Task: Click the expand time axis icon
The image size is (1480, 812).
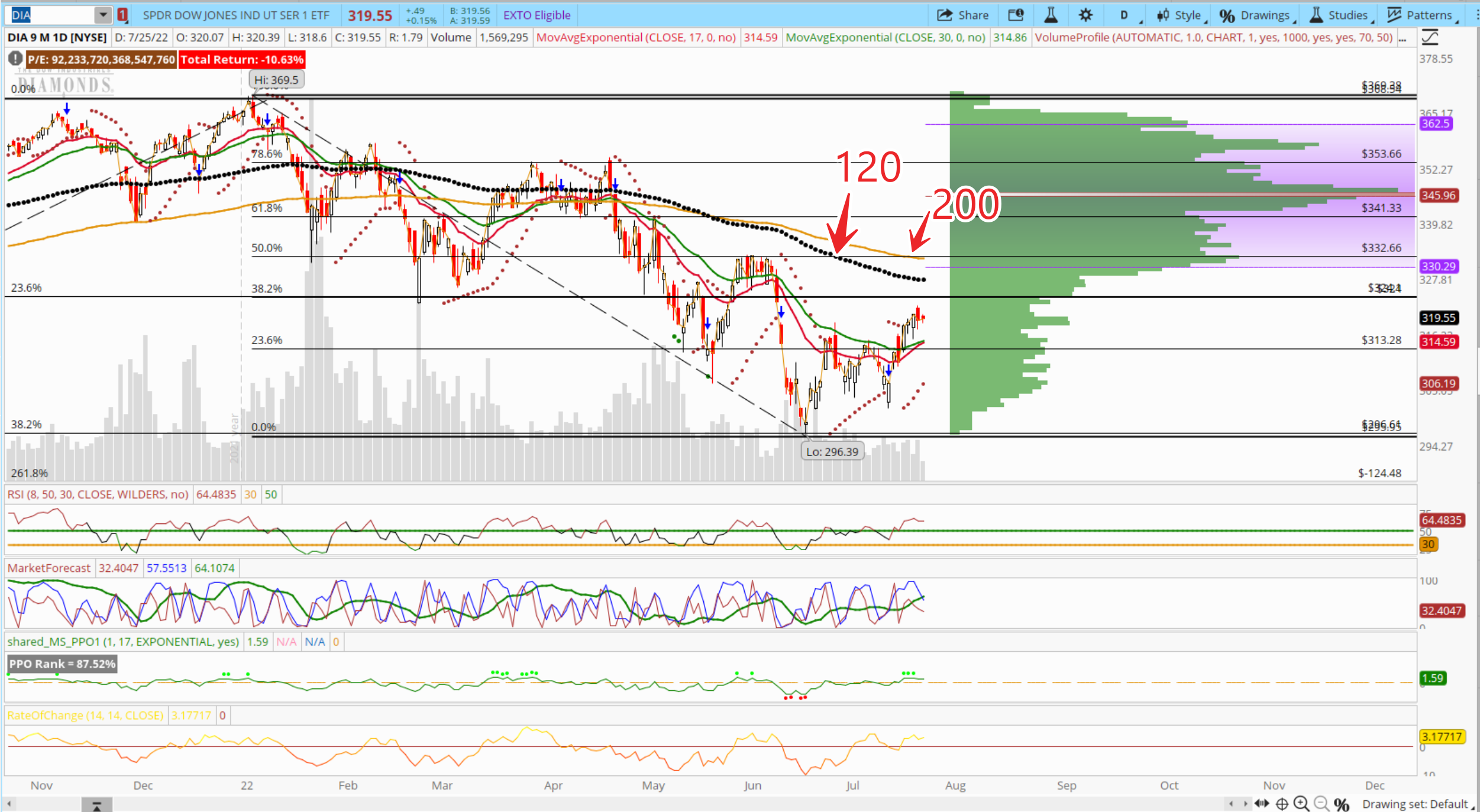Action: 1262,804
